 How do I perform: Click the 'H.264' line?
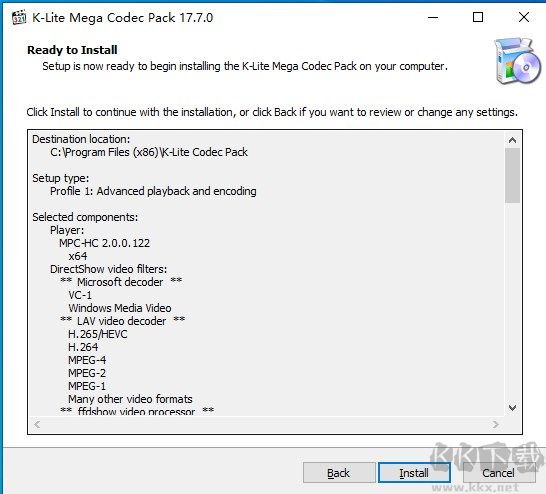pyautogui.click(x=83, y=347)
